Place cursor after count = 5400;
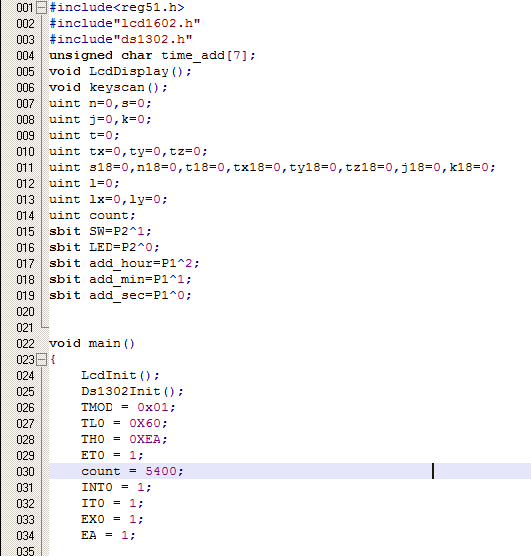Screen dimensions: 531x556 click(184, 471)
